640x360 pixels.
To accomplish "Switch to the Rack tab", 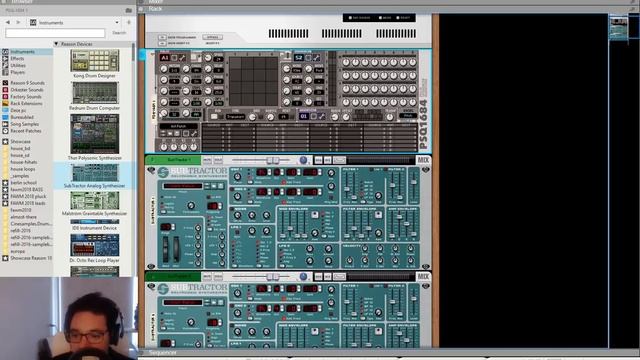I will pos(155,9).
